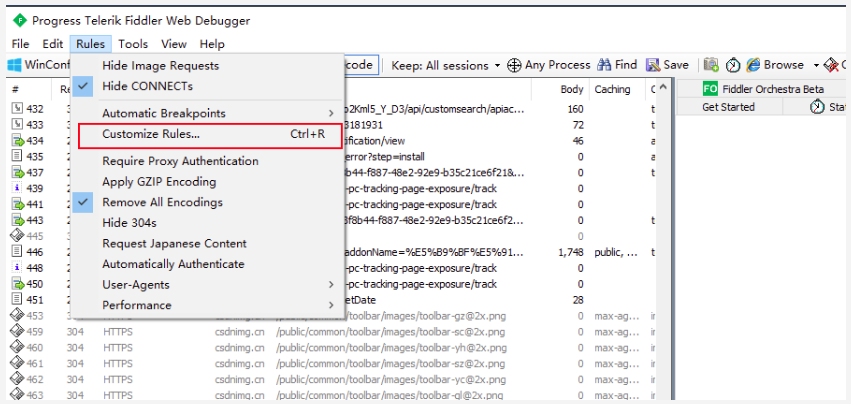
Task: Enable Apply GZIP Encoding
Action: pos(207,182)
